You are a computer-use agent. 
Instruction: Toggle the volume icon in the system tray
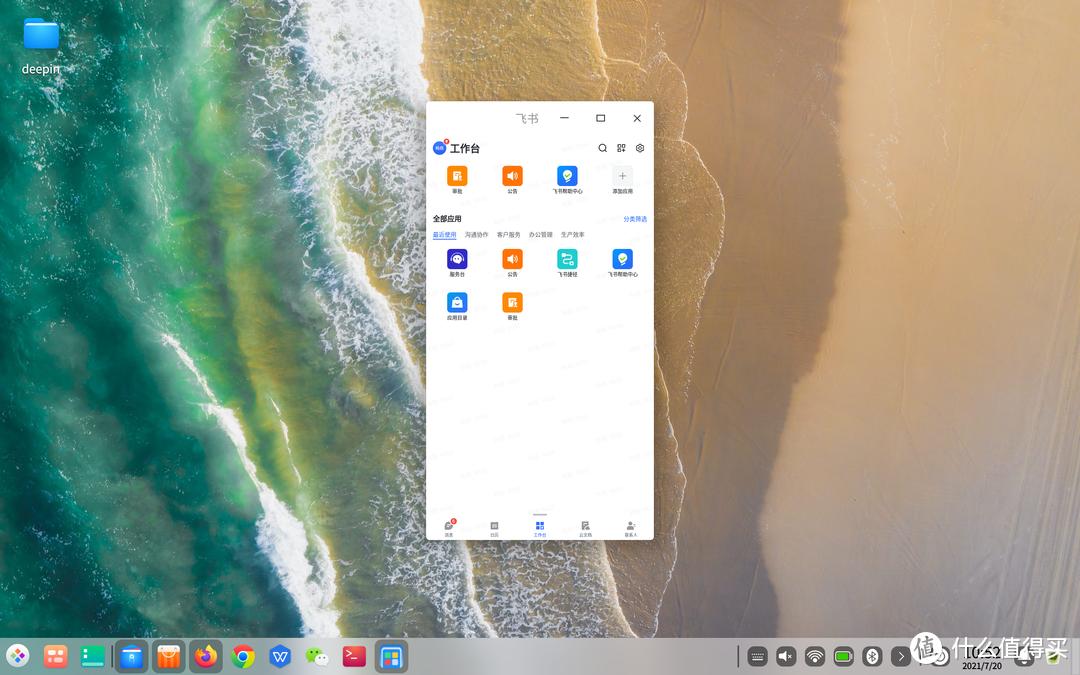tap(785, 656)
